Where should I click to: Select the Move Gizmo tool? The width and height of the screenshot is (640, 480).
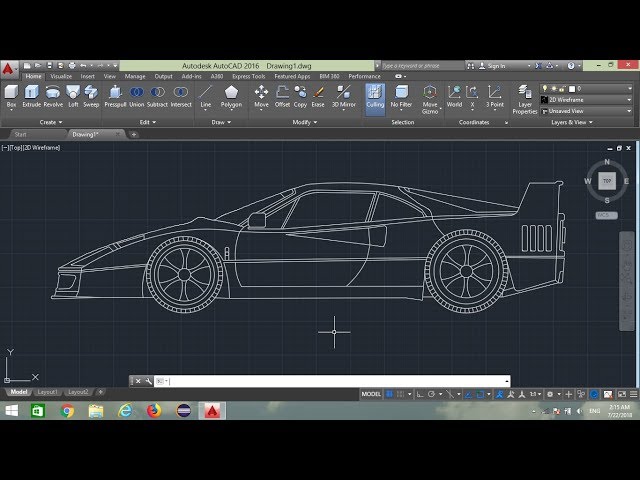point(430,99)
